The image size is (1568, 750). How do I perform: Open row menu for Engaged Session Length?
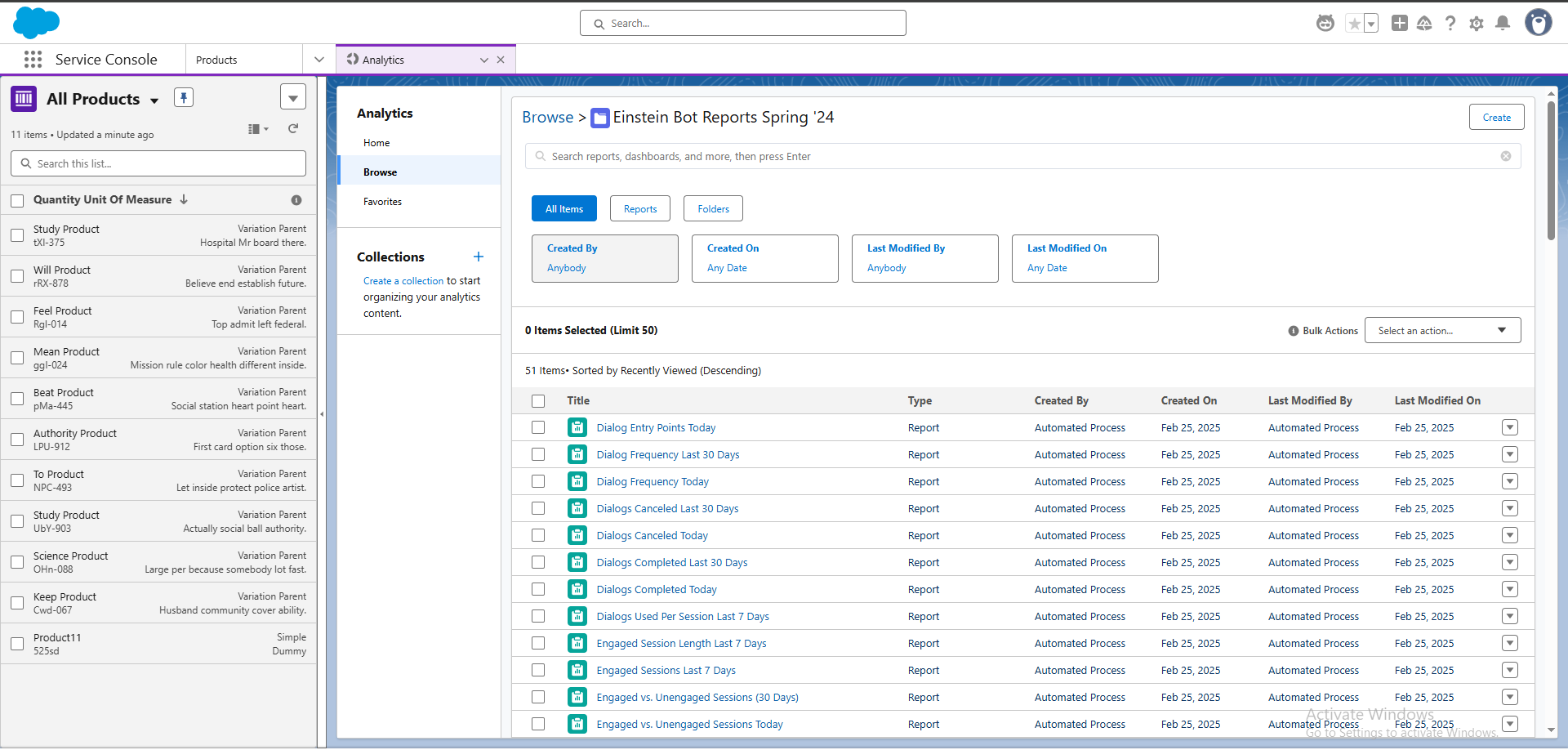(x=1510, y=643)
